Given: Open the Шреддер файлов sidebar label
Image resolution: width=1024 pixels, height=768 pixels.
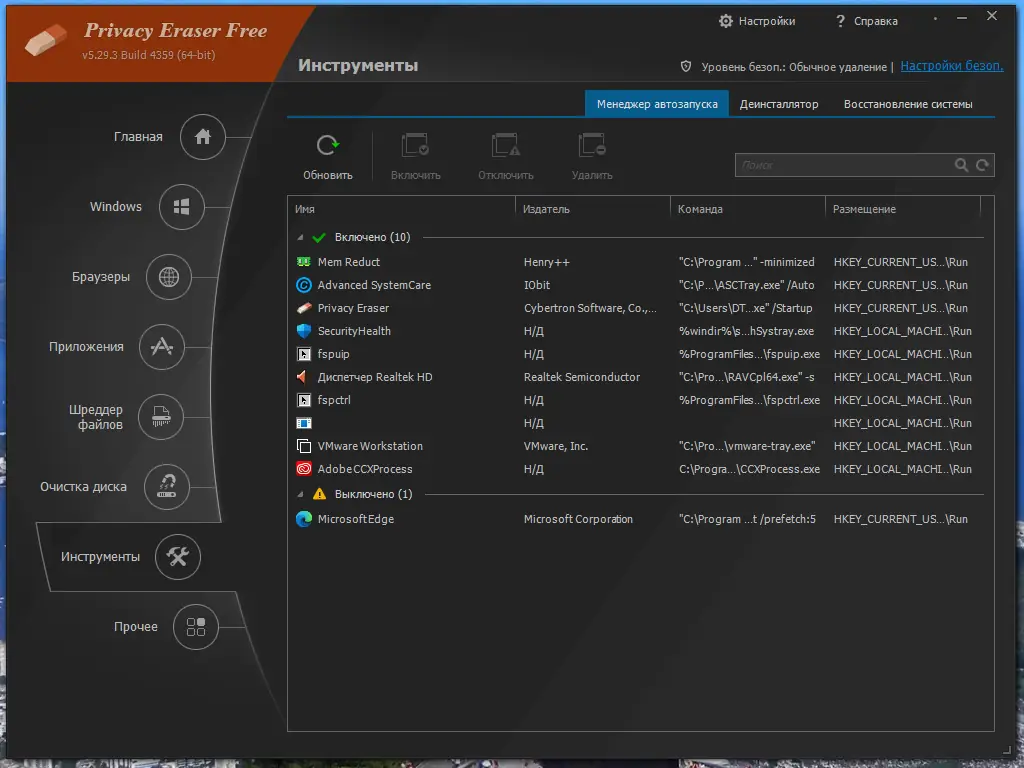Looking at the screenshot, I should [x=96, y=417].
